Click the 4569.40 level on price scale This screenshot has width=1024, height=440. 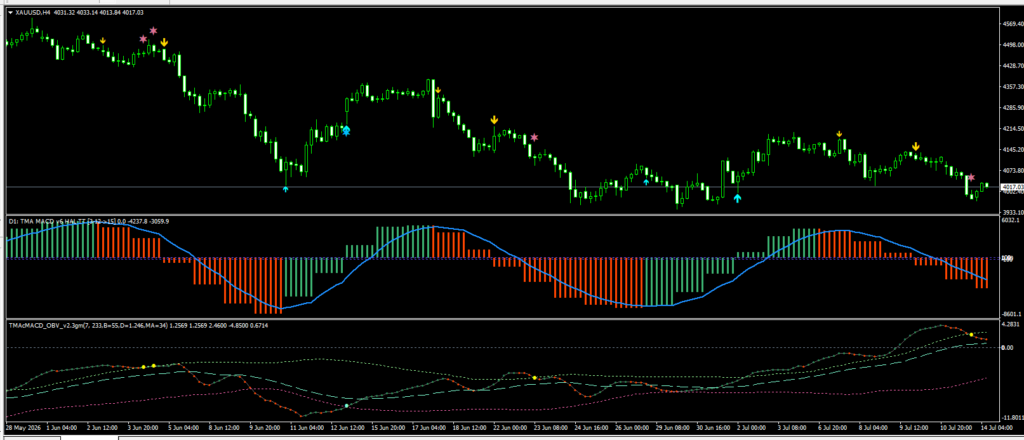[1011, 24]
